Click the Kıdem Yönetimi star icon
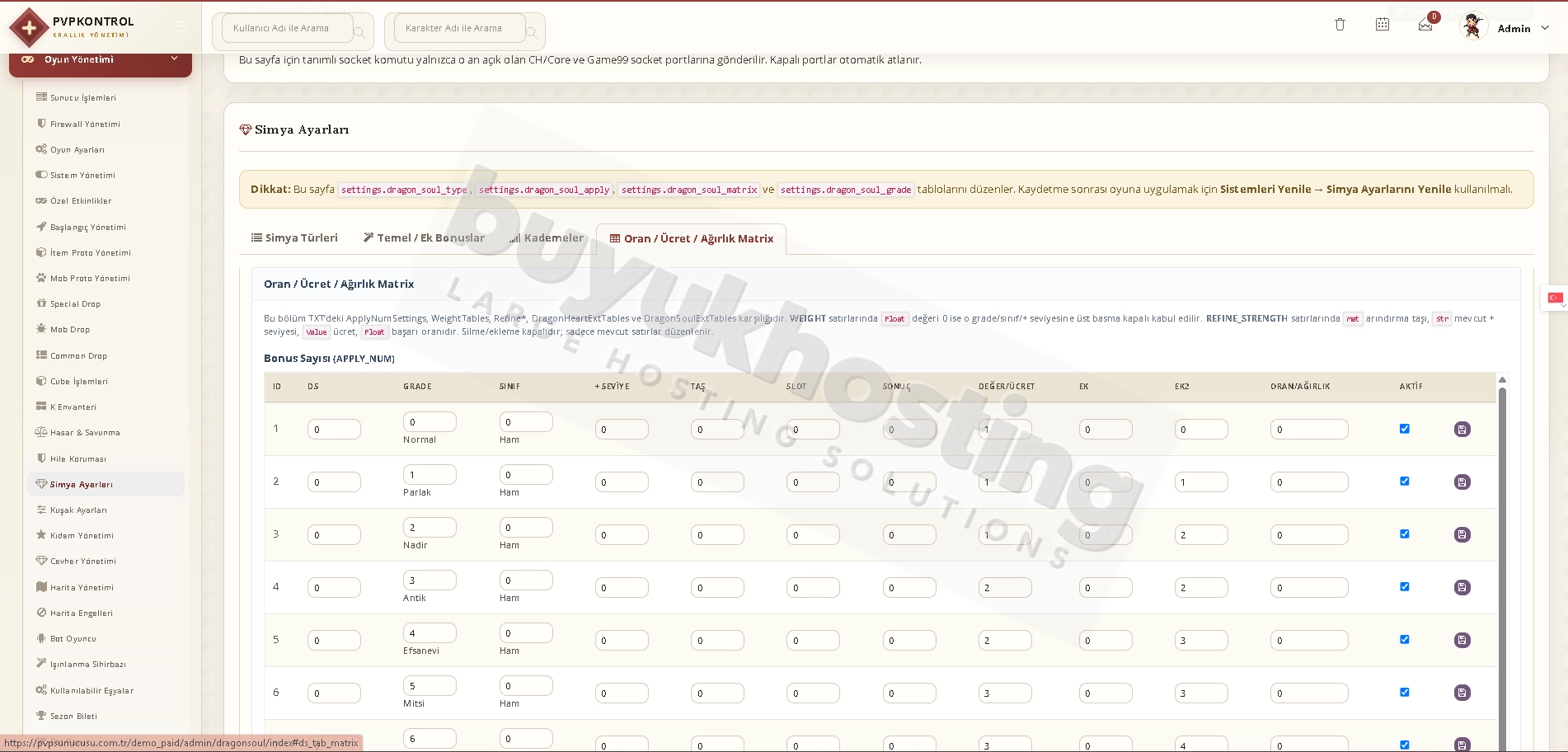The width and height of the screenshot is (1568, 752). [x=41, y=535]
